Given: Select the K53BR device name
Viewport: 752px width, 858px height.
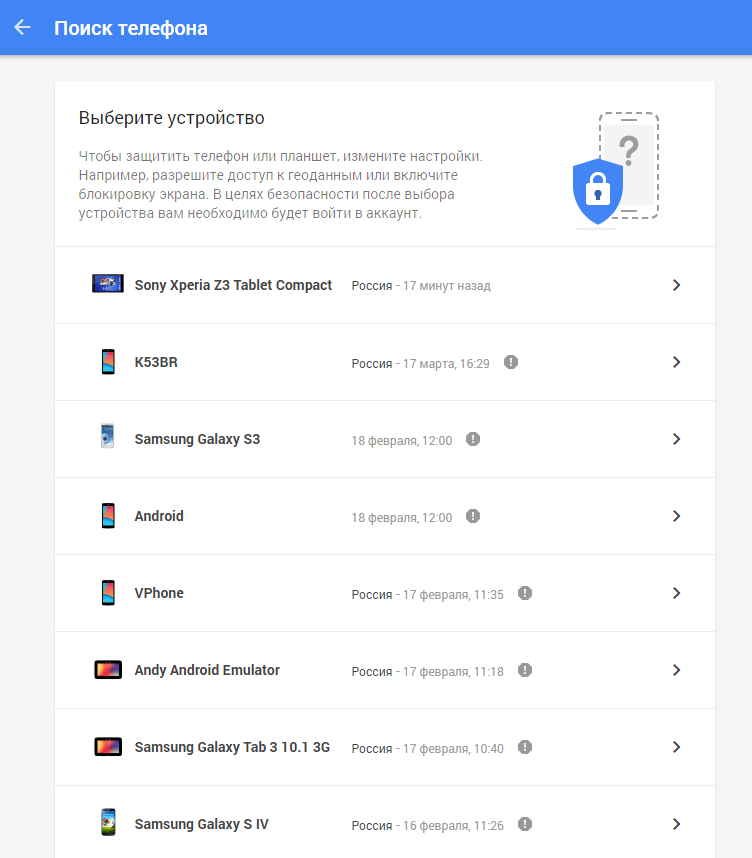Looking at the screenshot, I should click(x=156, y=362).
